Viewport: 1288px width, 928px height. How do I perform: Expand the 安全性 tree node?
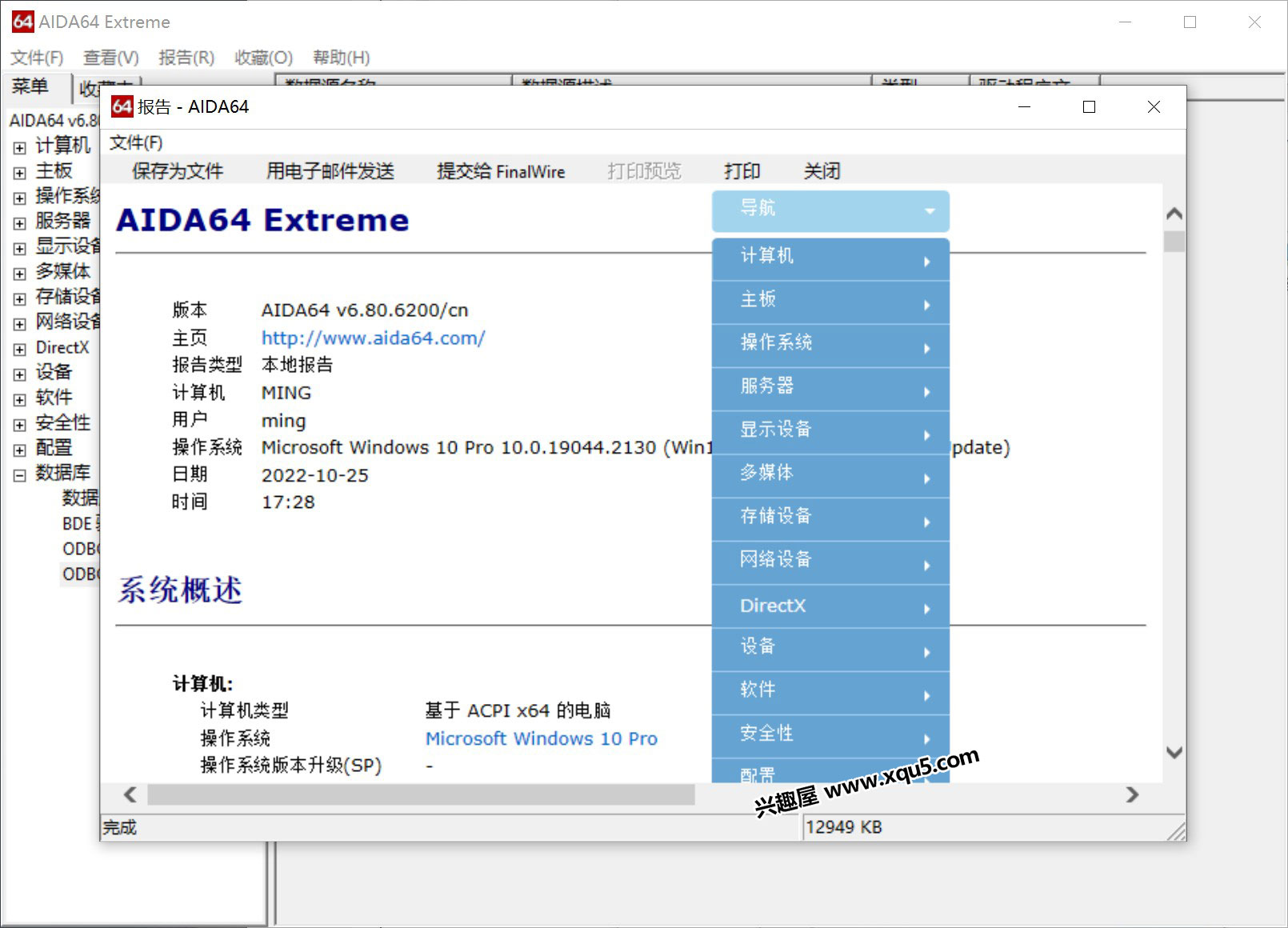point(20,424)
